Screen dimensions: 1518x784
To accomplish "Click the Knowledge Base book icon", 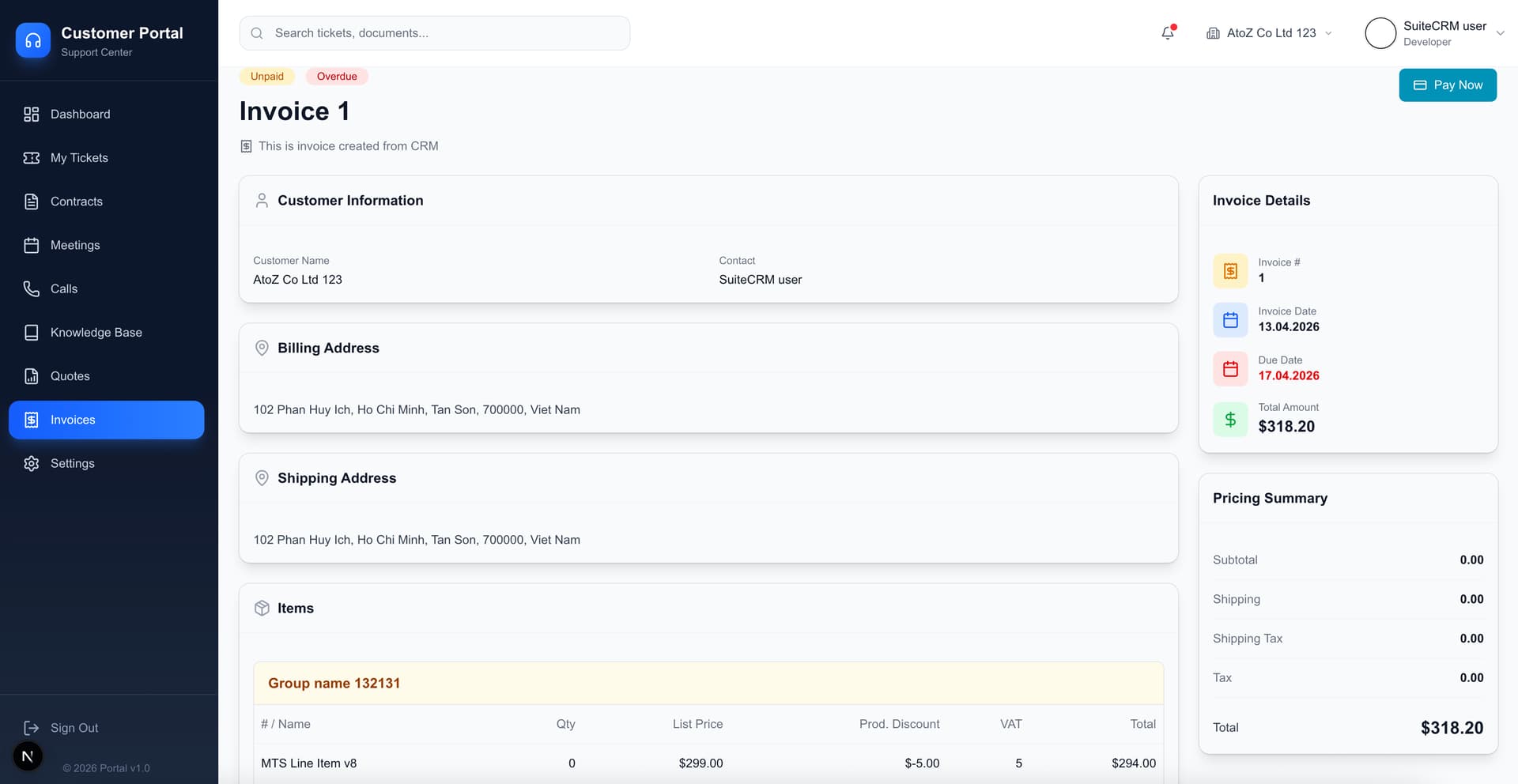I will pos(32,333).
